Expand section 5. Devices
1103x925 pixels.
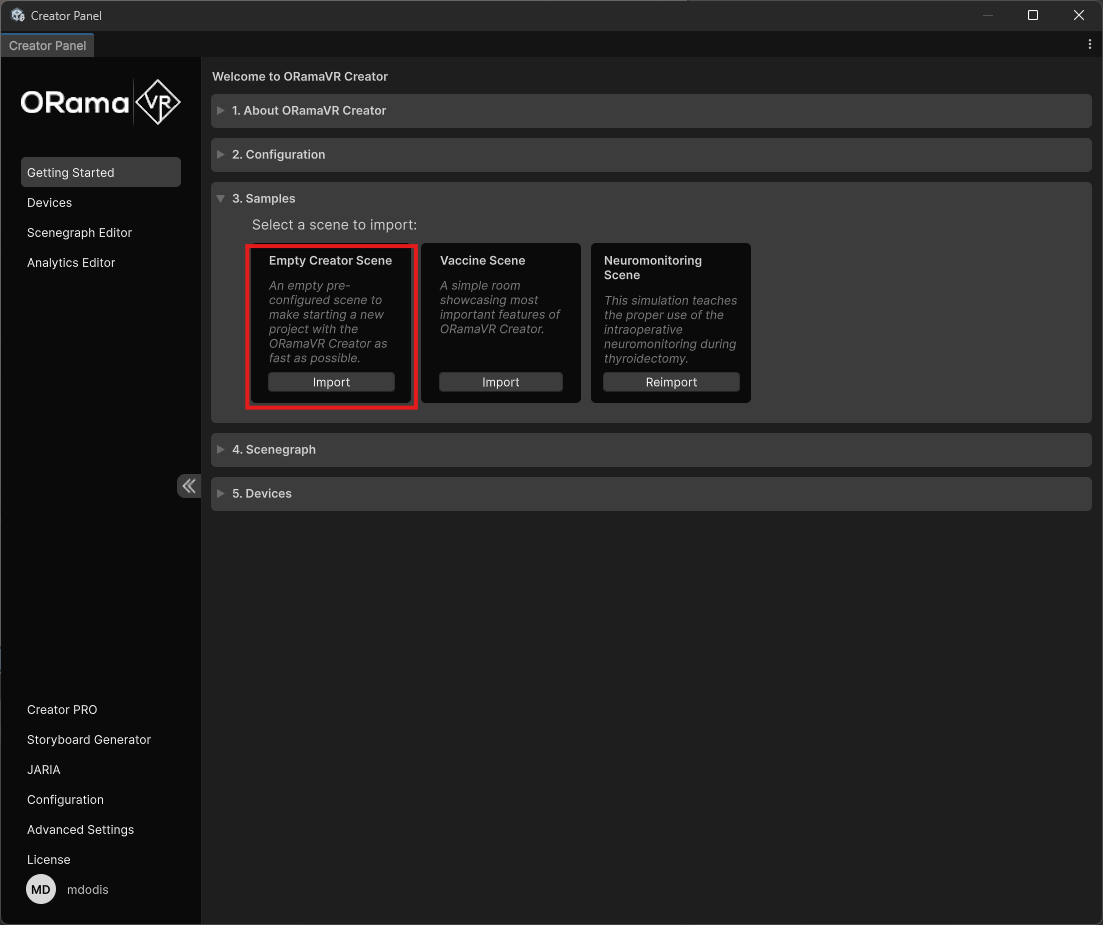(651, 494)
